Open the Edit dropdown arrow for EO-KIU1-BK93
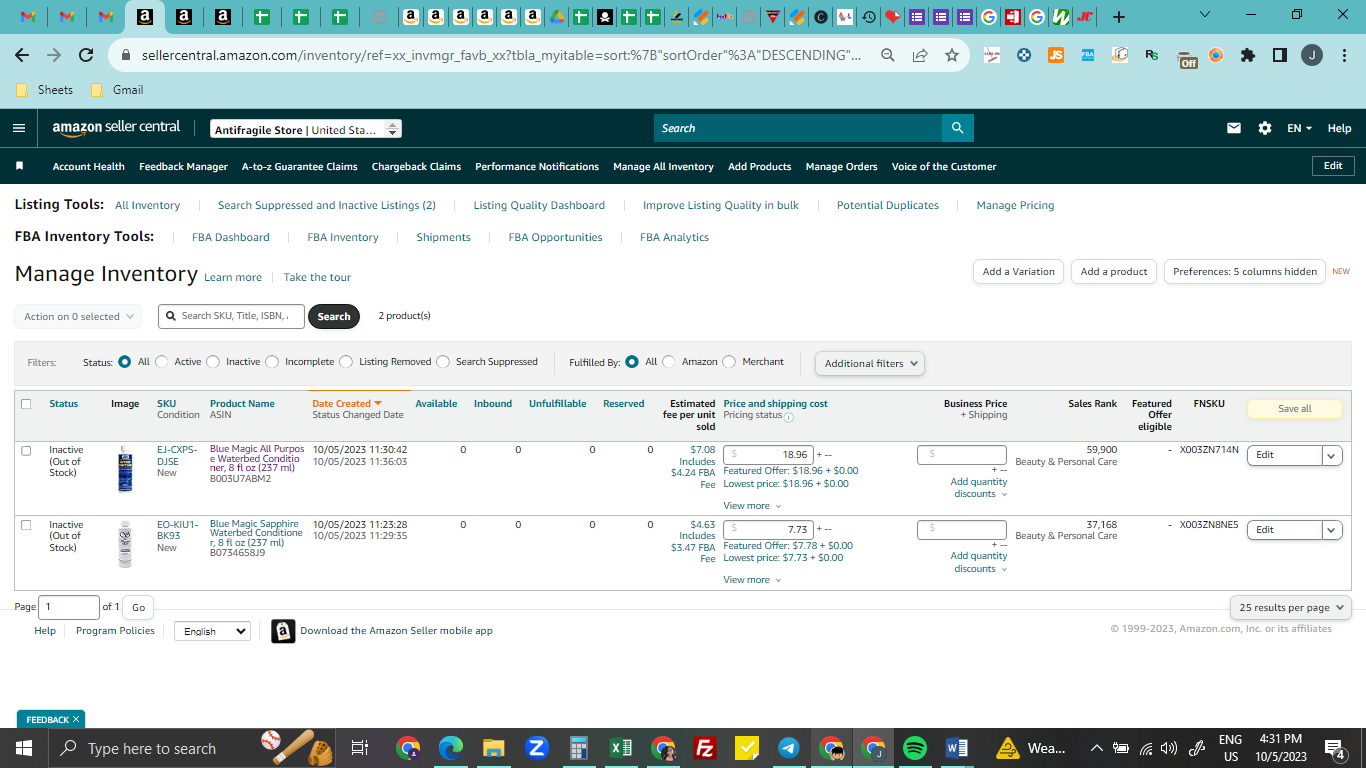This screenshot has height=768, width=1366. (1332, 530)
